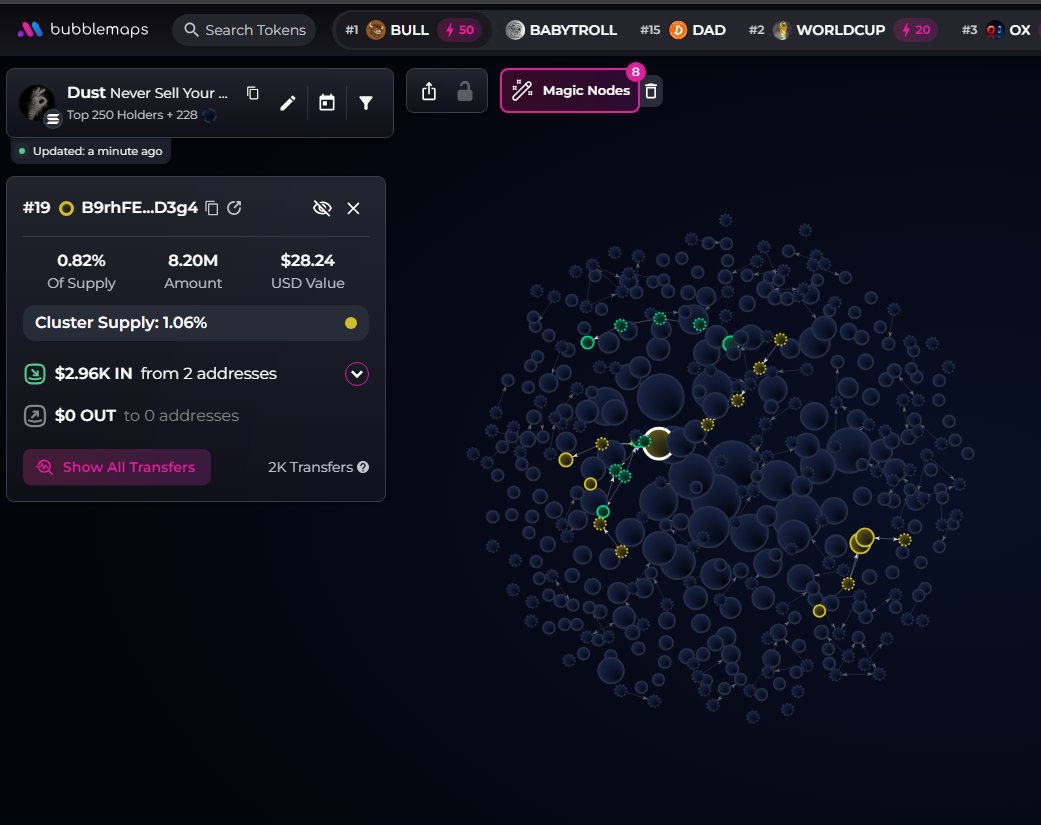Toggle the lock icon

[x=465, y=91]
